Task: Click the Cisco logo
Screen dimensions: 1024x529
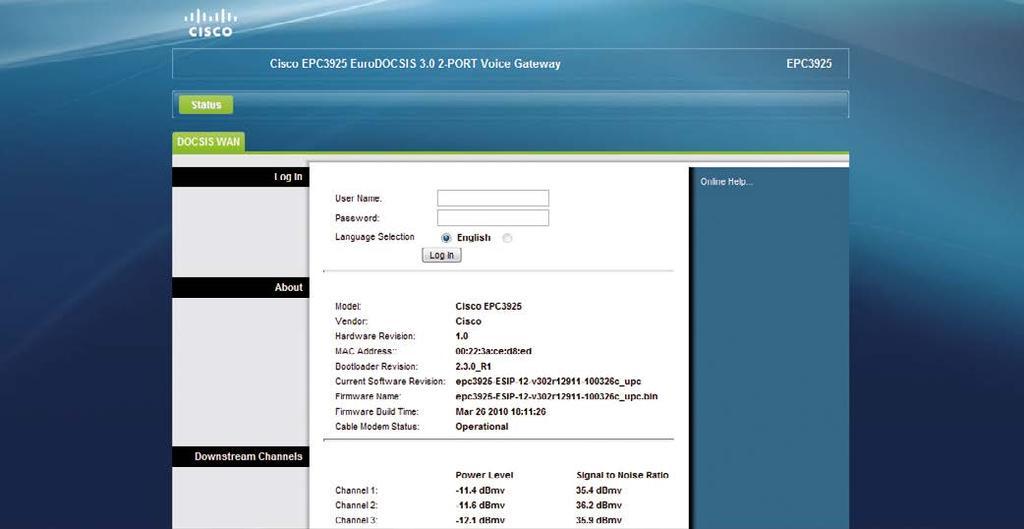Action: click(210, 23)
